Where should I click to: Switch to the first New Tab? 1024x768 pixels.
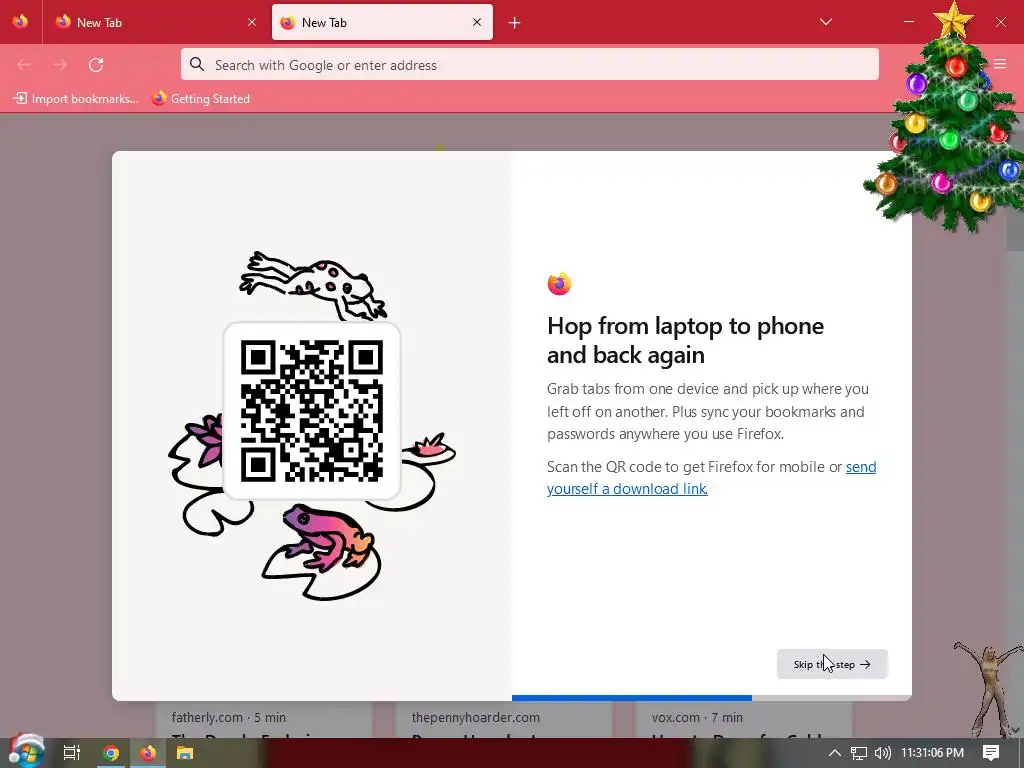155,22
